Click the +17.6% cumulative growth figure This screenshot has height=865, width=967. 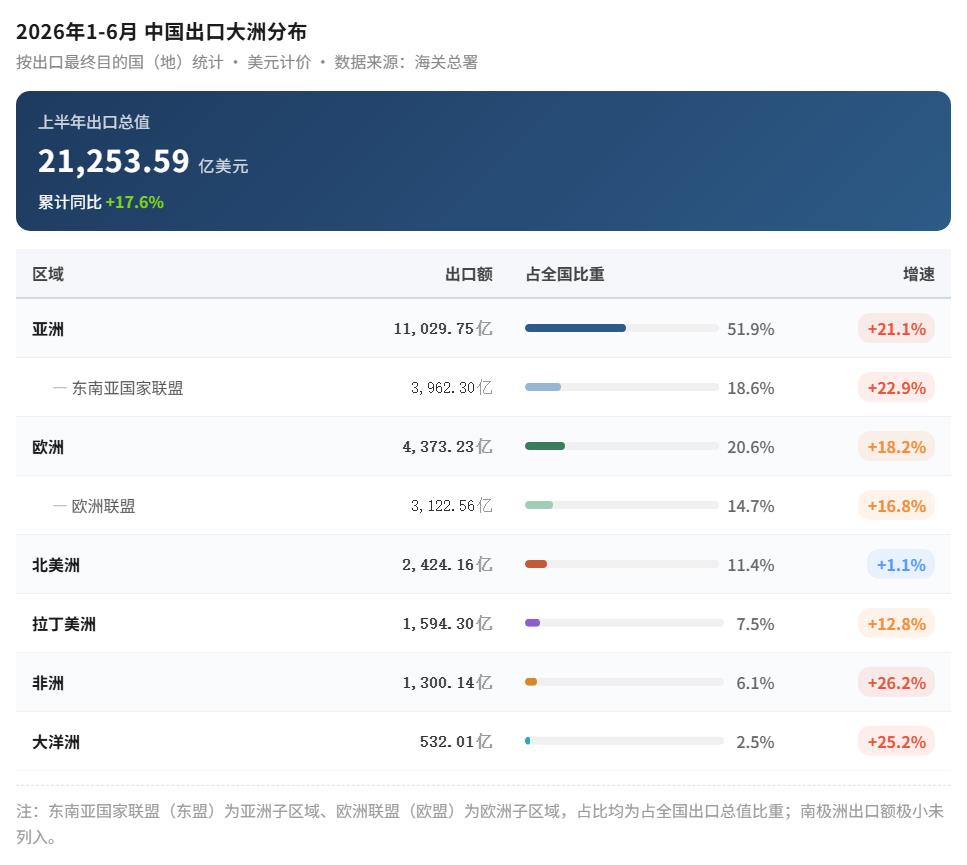point(134,202)
